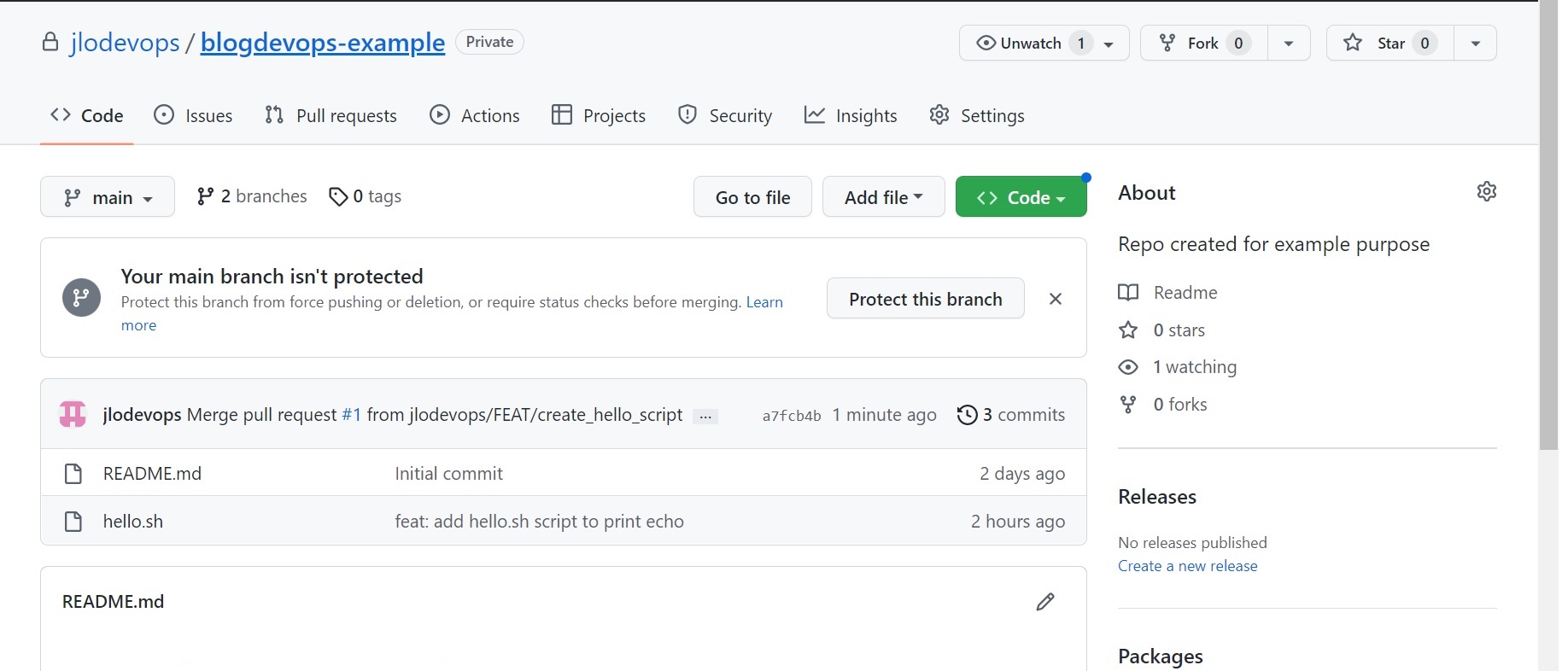This screenshot has width=1568, height=671.
Task: Open the Unwatch notifications dropdown
Action: (1044, 43)
